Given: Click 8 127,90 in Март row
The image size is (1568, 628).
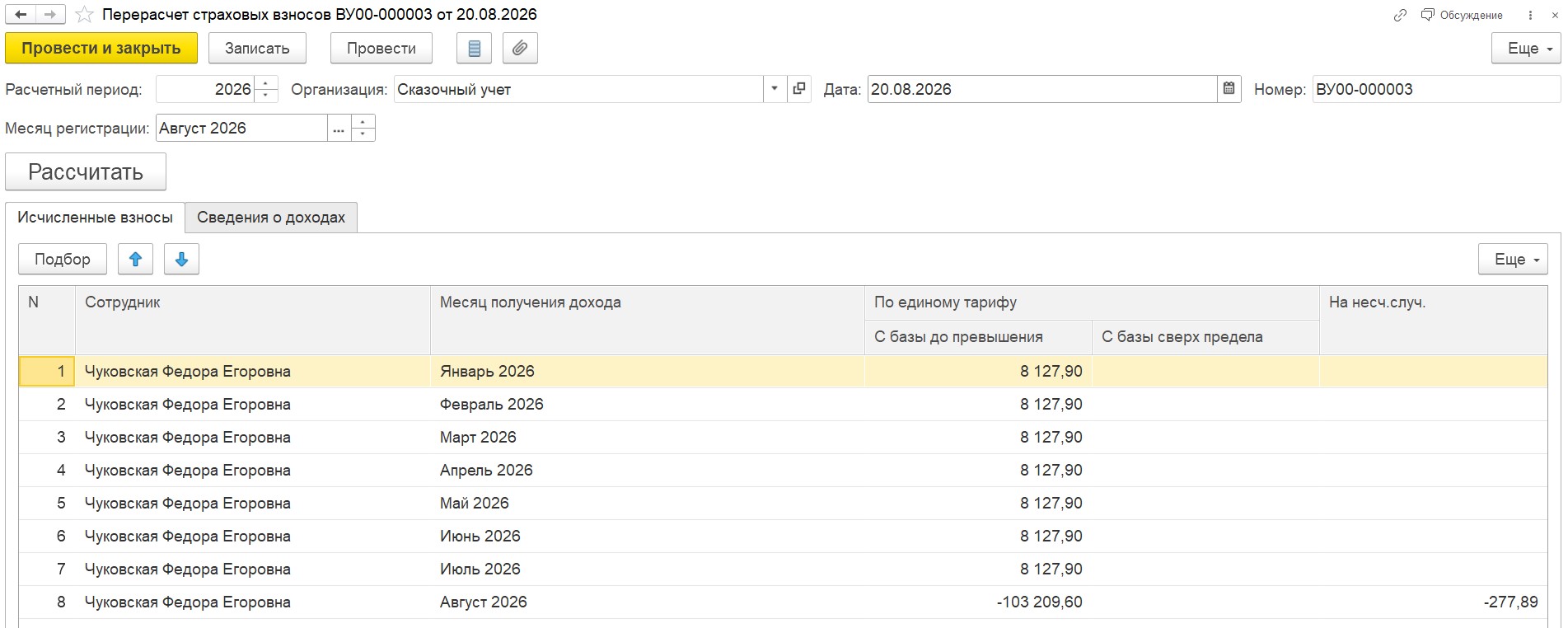Looking at the screenshot, I should (x=978, y=438).
